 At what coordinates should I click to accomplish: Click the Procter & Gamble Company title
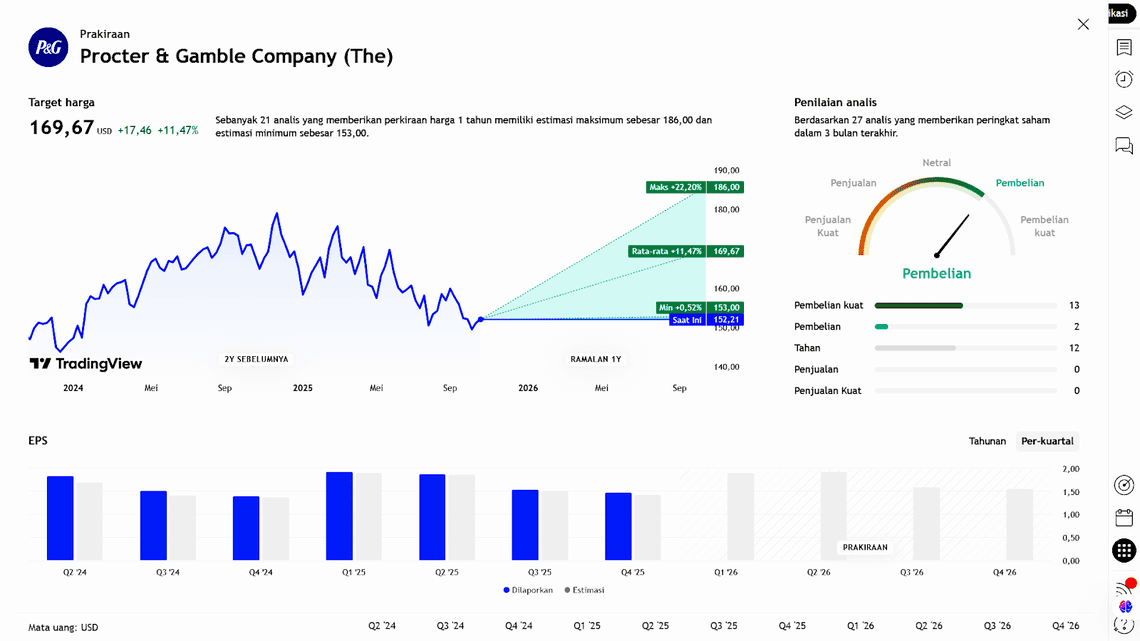[236, 56]
